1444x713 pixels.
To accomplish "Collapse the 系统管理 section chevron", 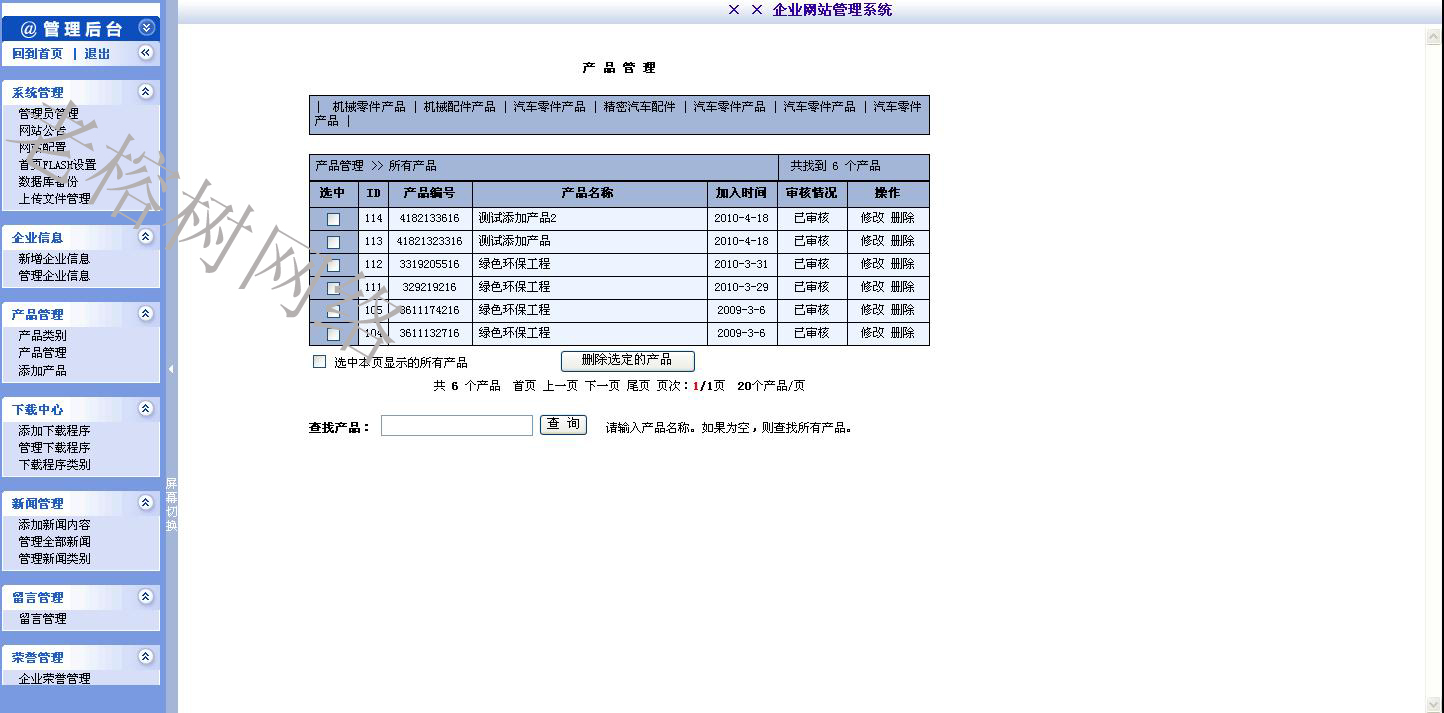I will point(146,91).
